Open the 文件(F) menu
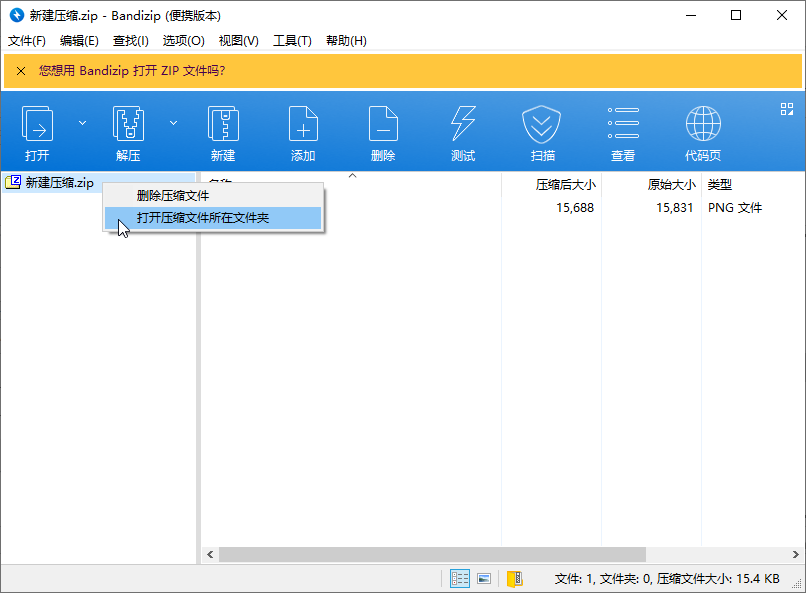 click(27, 41)
